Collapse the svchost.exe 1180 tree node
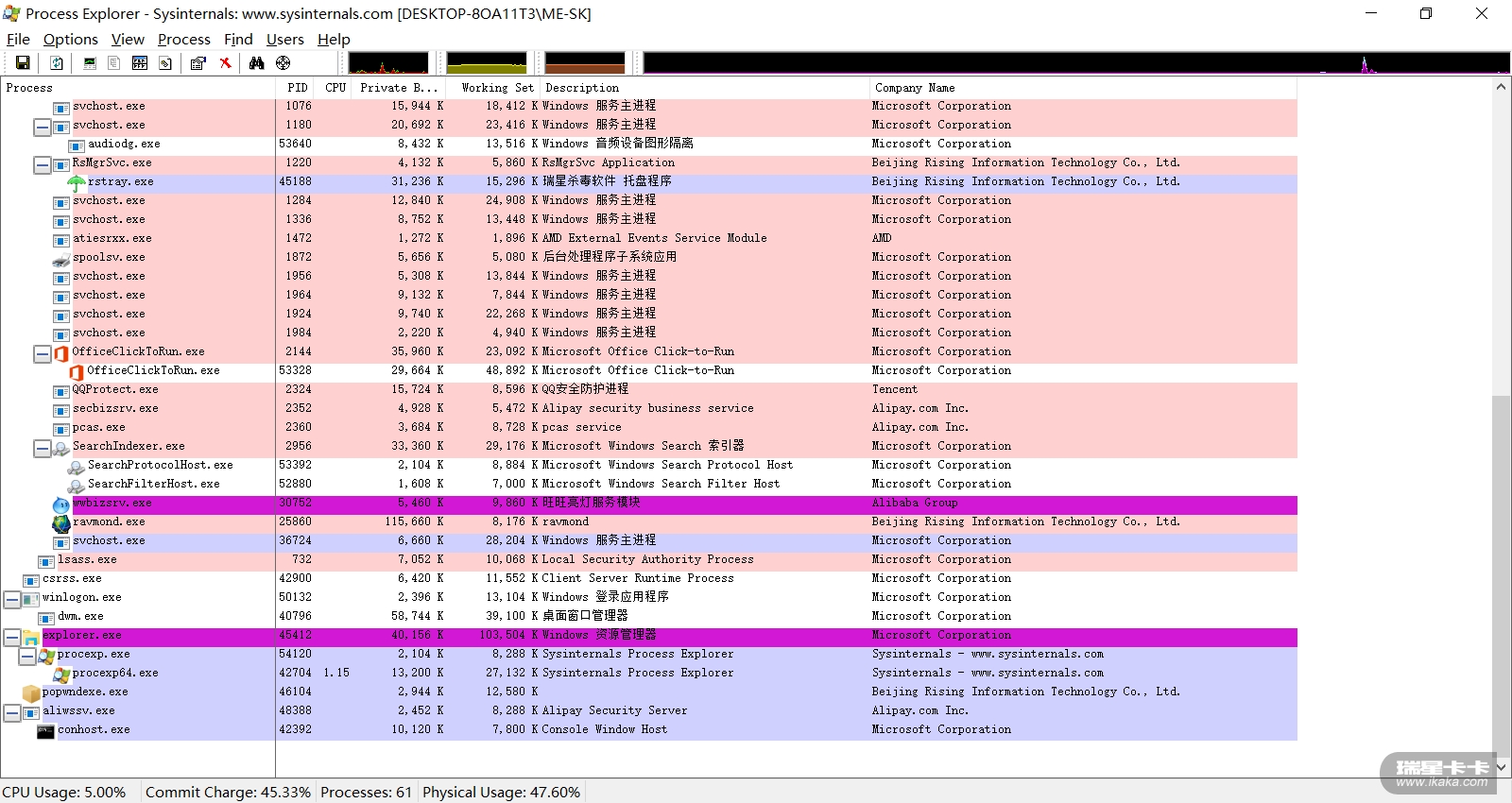 pyautogui.click(x=43, y=126)
